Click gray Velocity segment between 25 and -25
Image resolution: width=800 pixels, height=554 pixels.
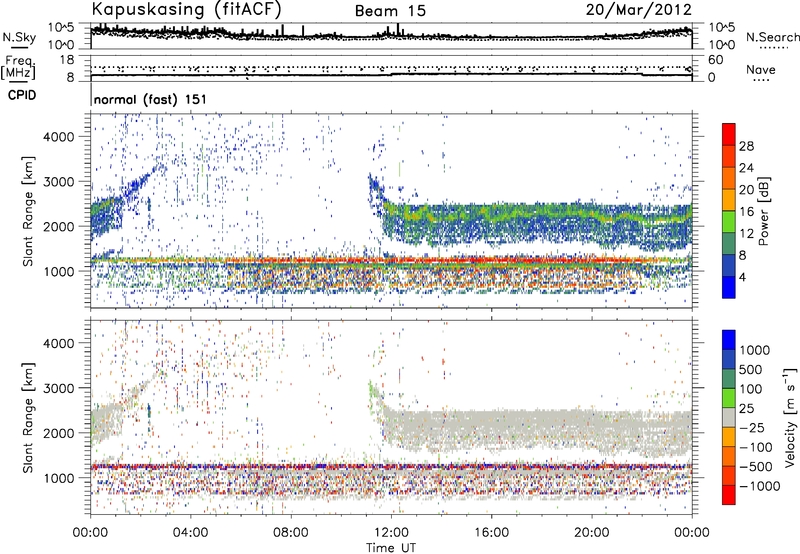tap(729, 417)
